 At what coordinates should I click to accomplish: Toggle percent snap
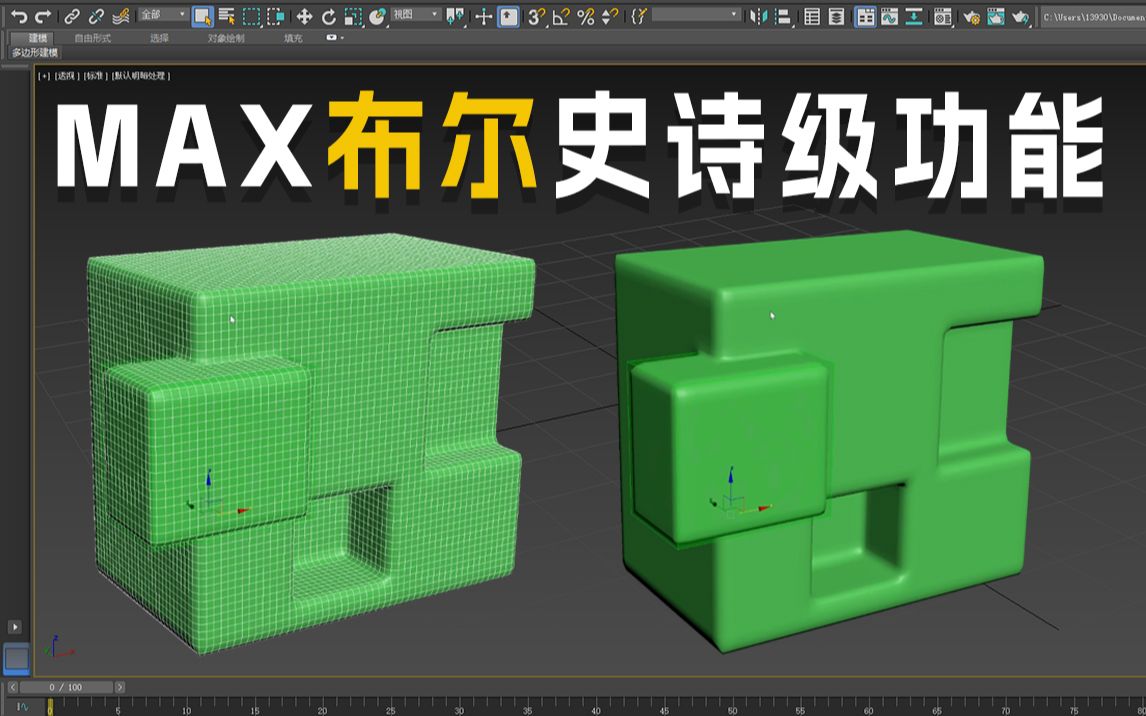585,14
